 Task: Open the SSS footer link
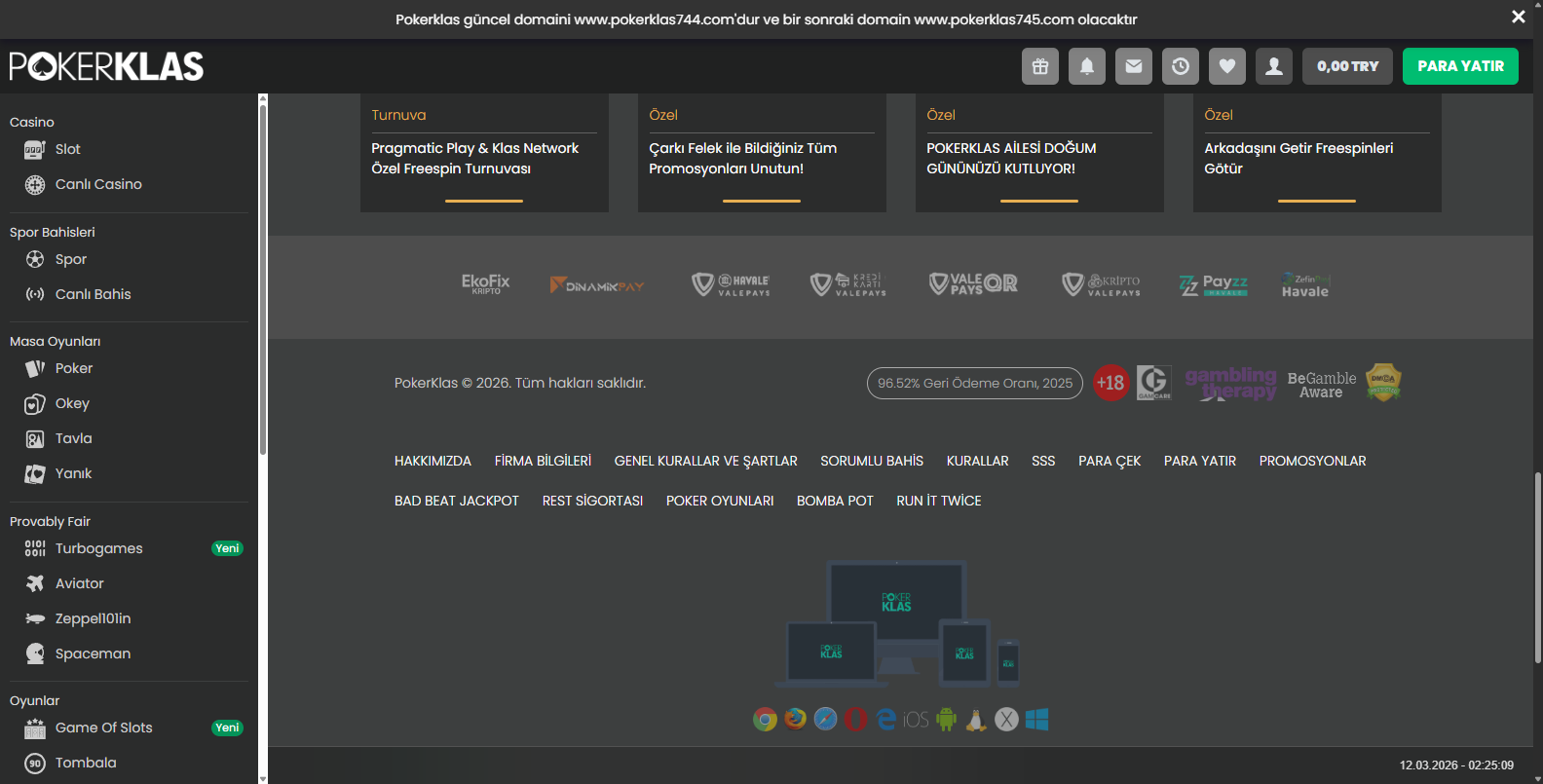(1043, 461)
